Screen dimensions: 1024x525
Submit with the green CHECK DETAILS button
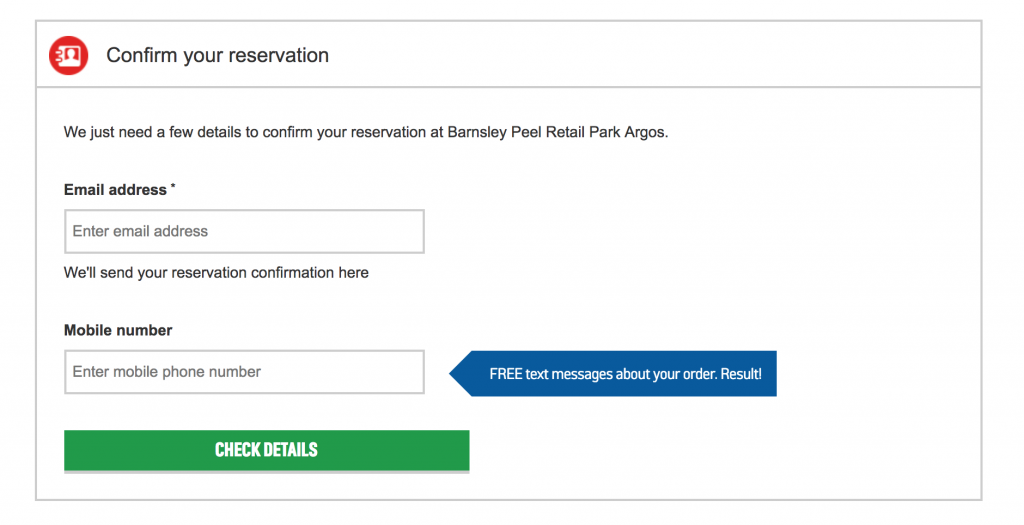tap(266, 451)
